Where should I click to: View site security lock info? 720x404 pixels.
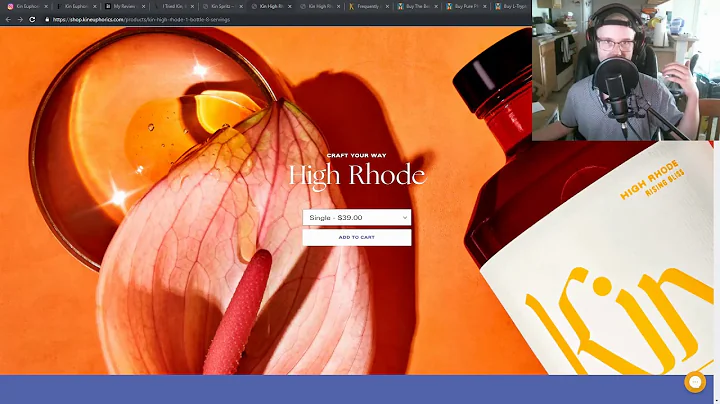point(47,19)
